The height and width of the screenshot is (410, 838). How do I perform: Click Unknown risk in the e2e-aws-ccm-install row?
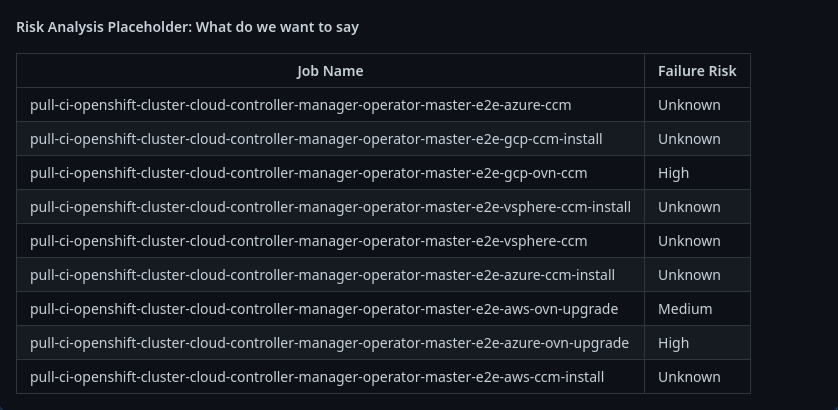tap(689, 377)
